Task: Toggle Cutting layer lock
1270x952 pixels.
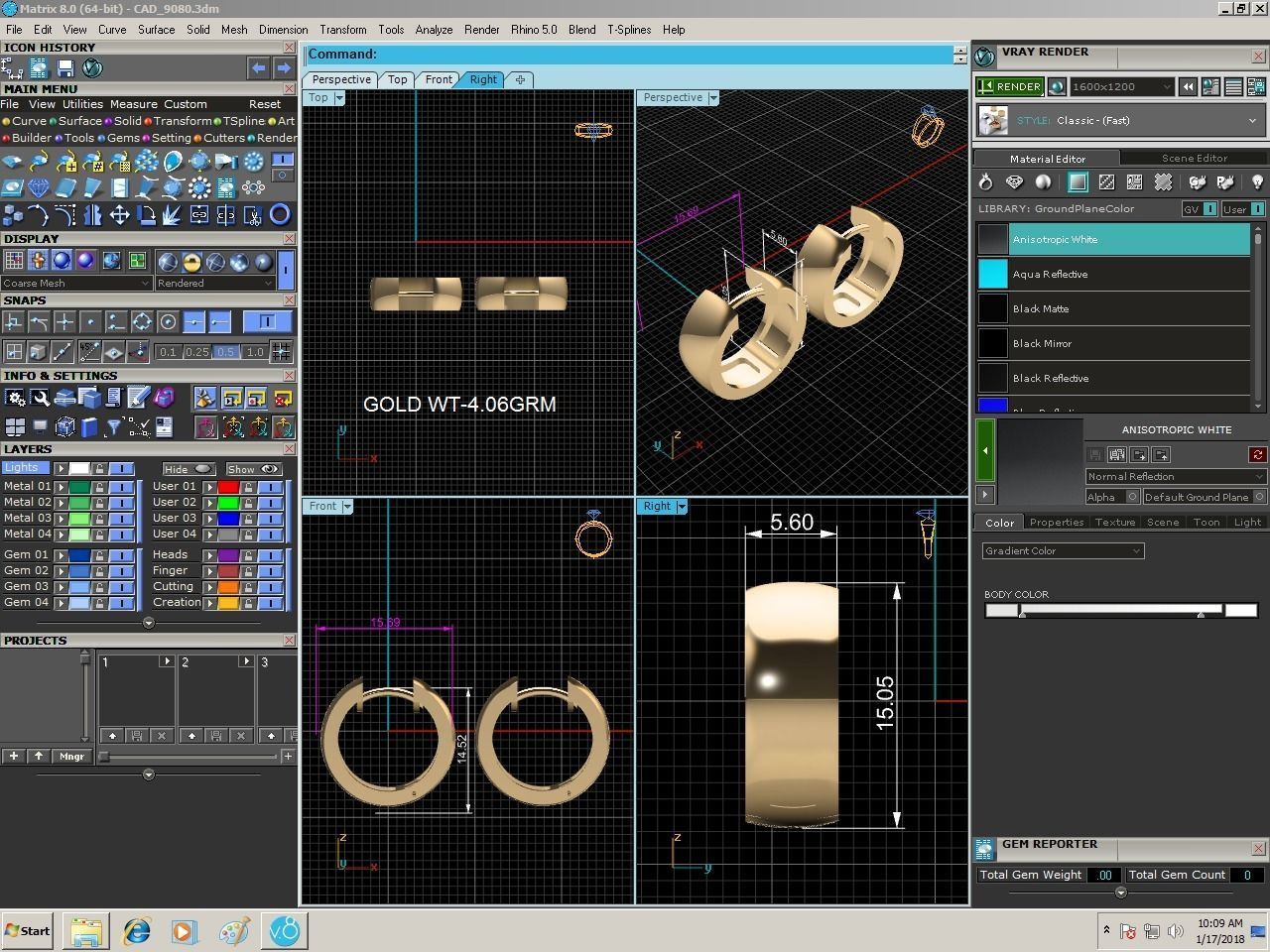Action: [x=248, y=587]
